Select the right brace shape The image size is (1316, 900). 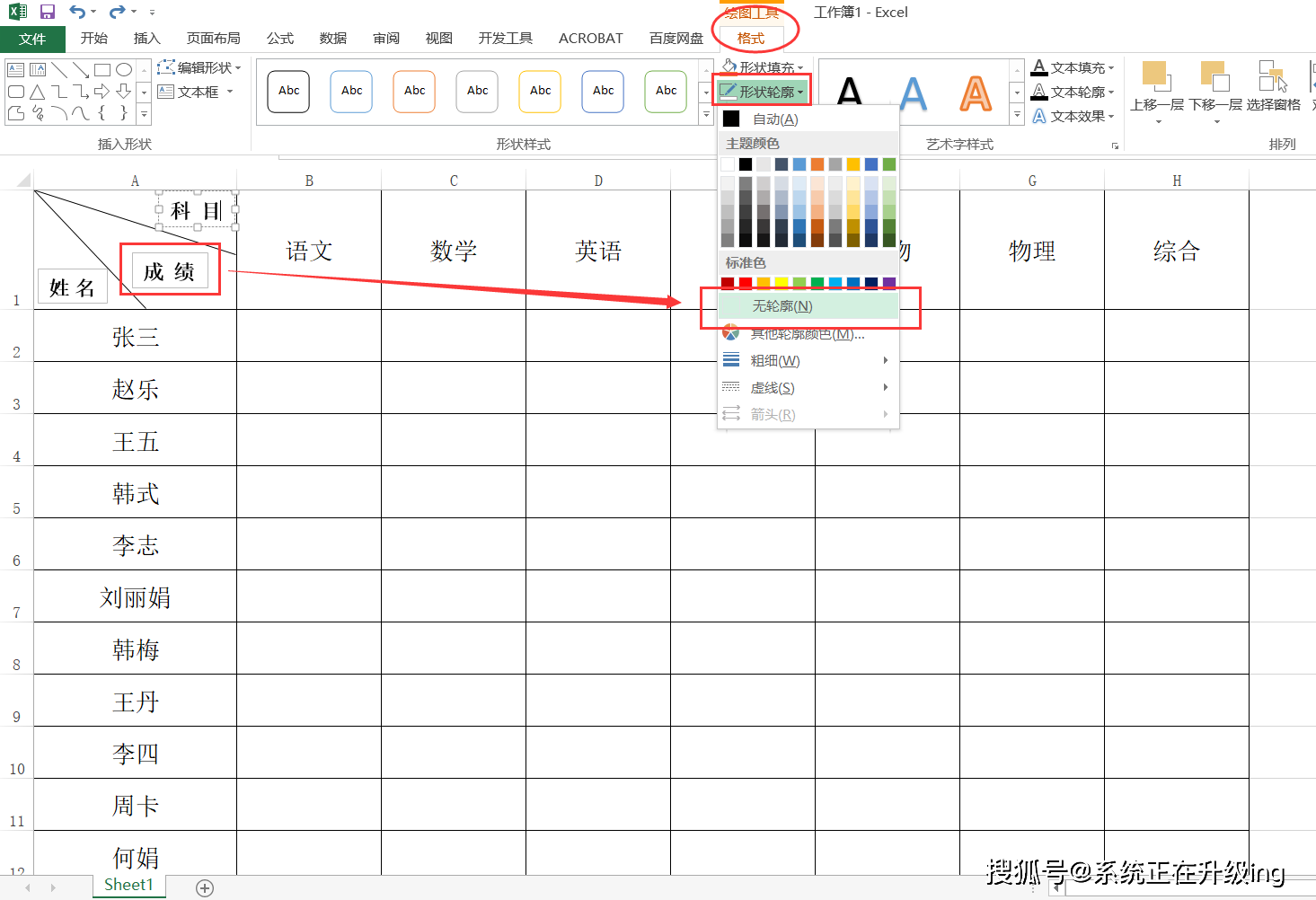coord(124,113)
